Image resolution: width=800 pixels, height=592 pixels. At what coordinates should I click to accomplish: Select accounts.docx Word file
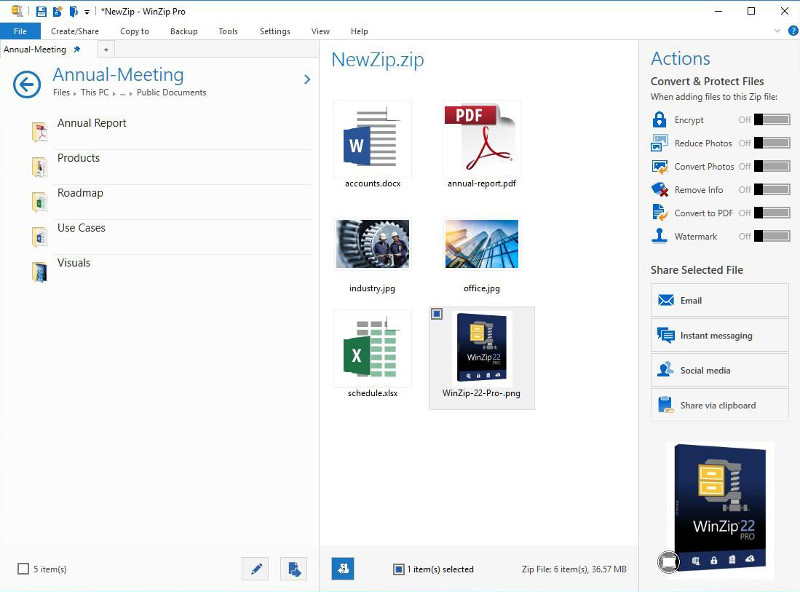[x=372, y=145]
